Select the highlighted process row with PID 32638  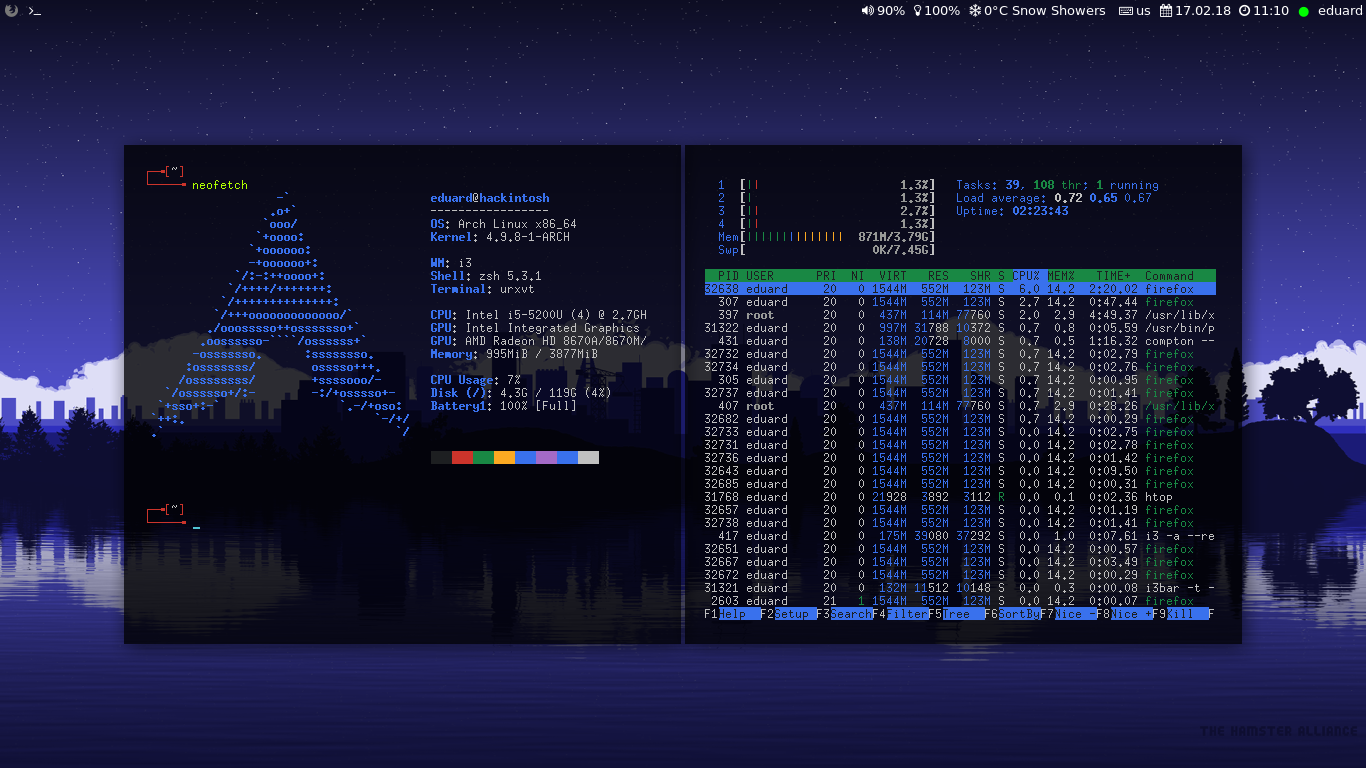click(x=960, y=289)
